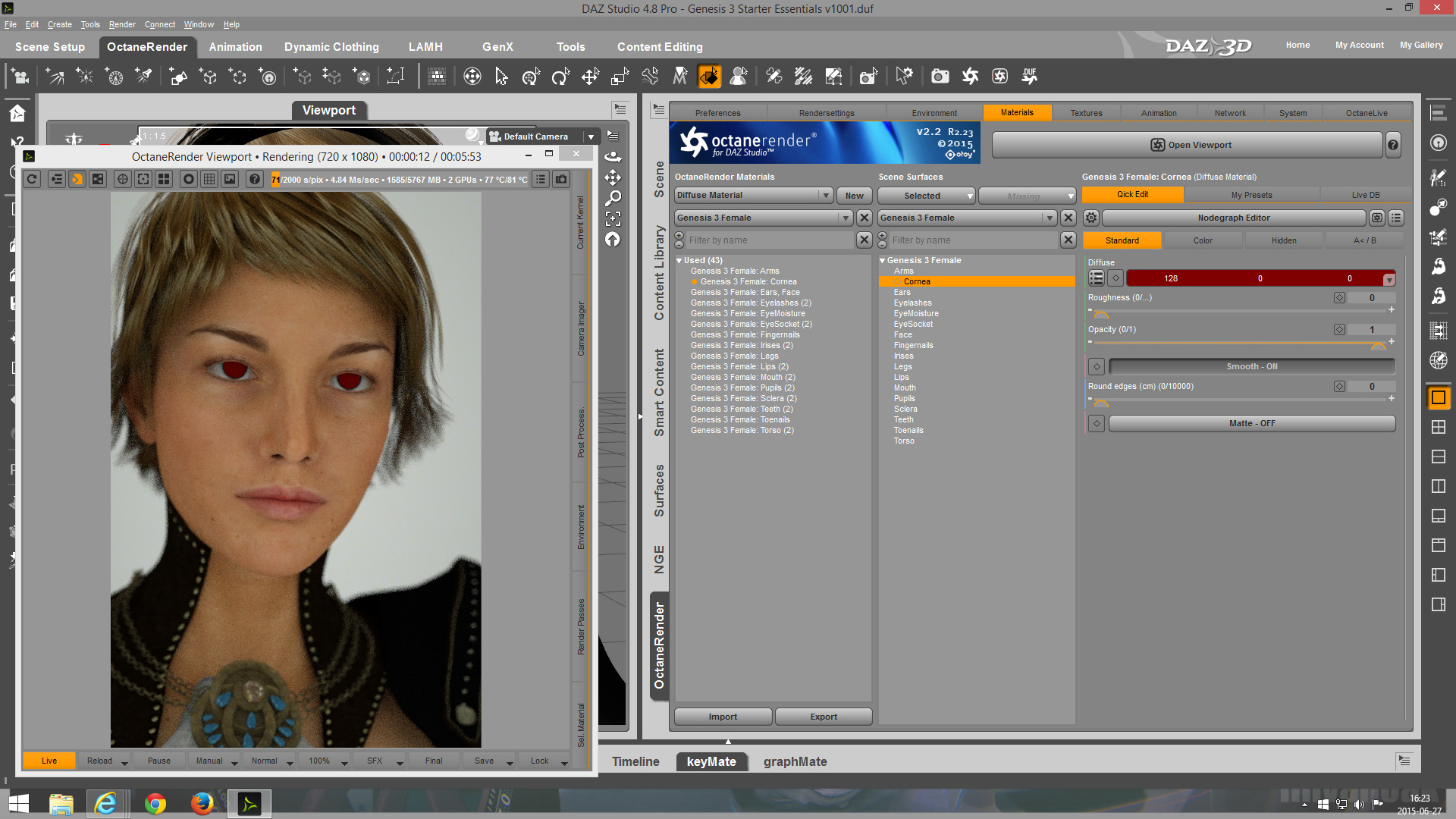Image resolution: width=1456 pixels, height=819 pixels.
Task: Toggle the Smooth - ON button
Action: pyautogui.click(x=1251, y=366)
